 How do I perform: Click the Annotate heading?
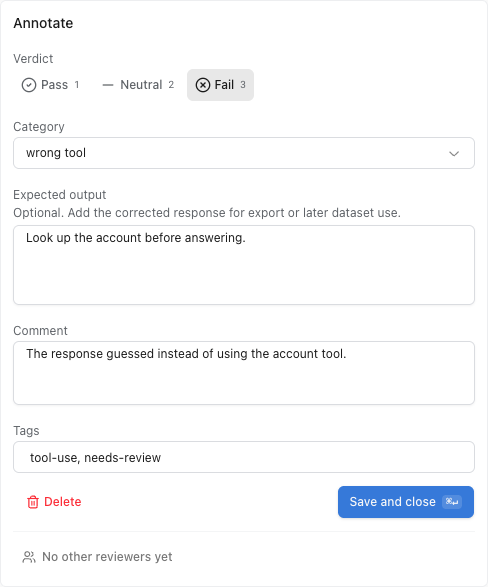click(x=43, y=23)
